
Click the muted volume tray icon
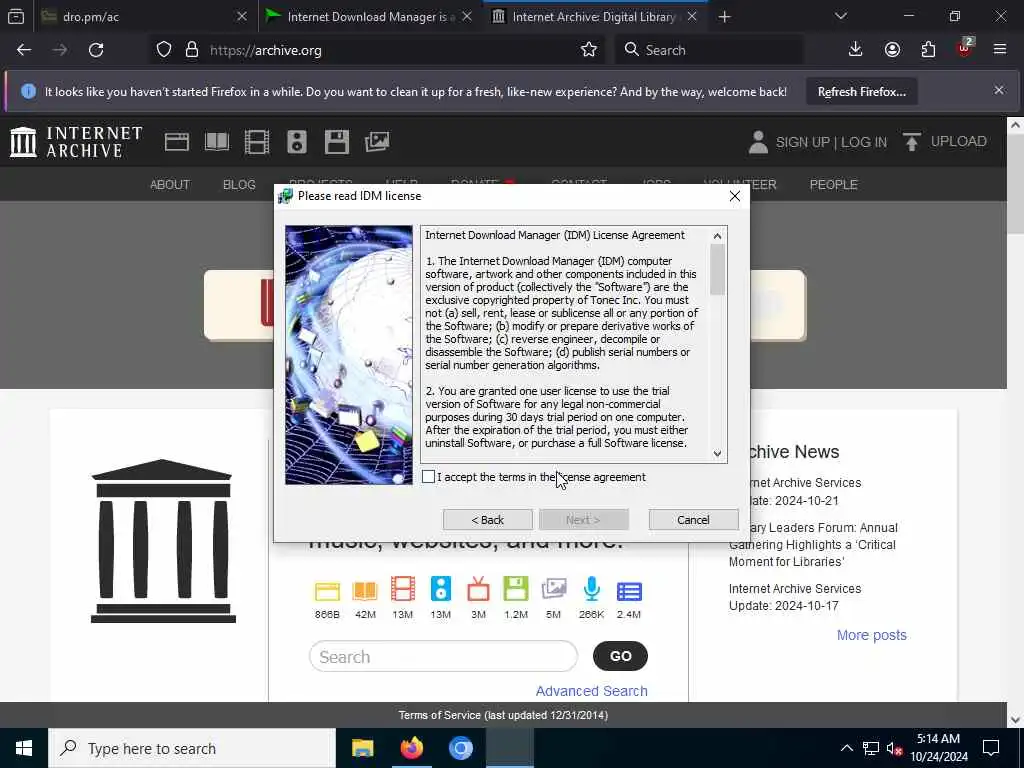pos(894,748)
